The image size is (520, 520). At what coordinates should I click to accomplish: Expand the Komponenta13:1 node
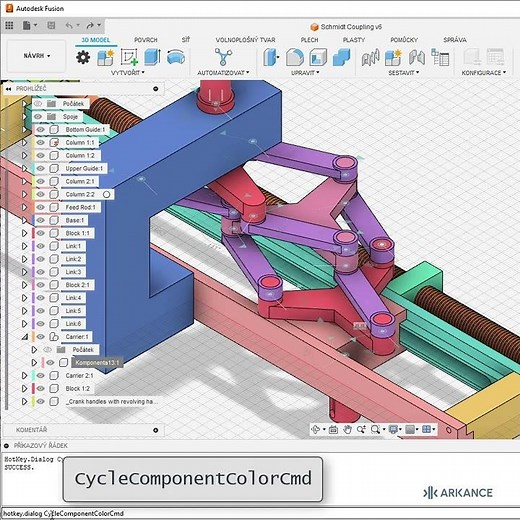34,362
